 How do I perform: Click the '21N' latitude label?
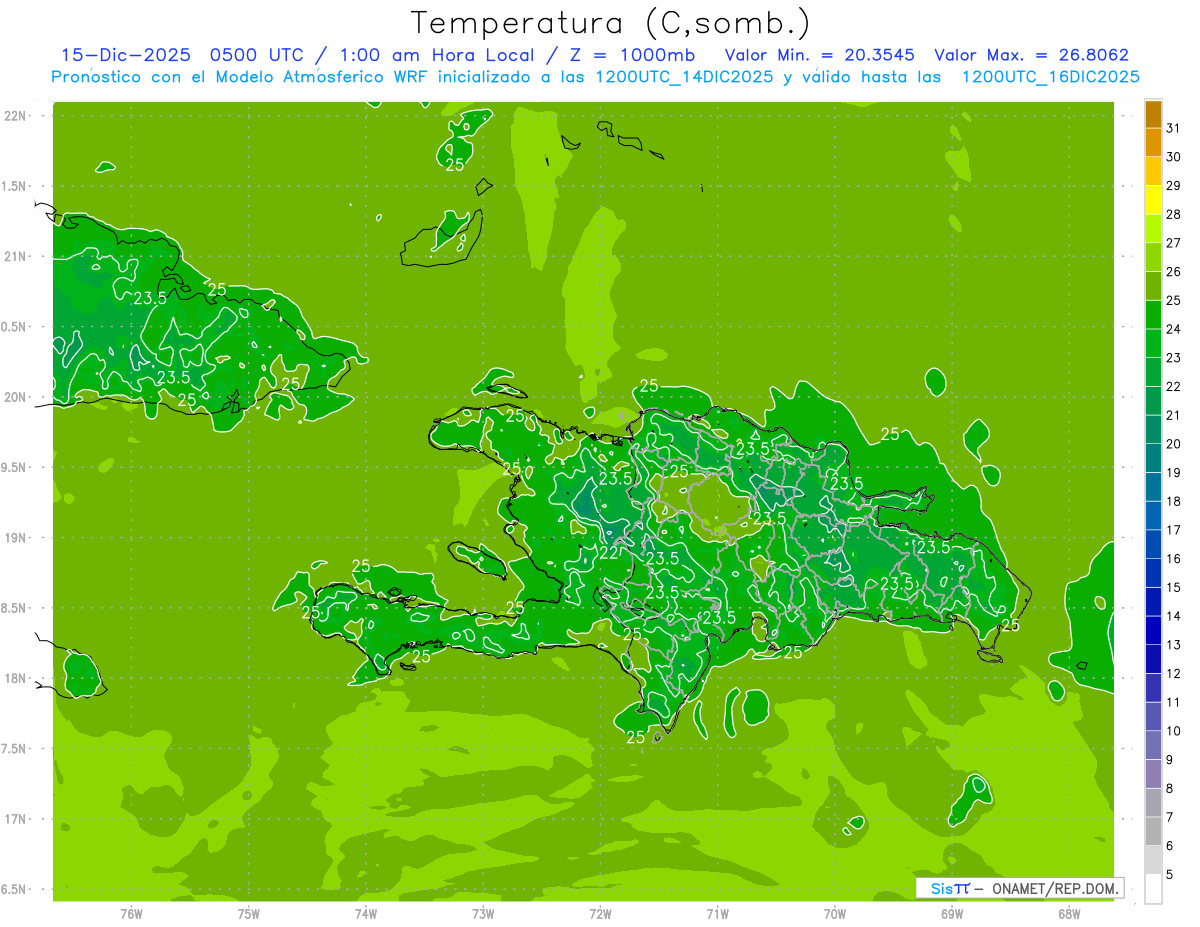[16, 256]
